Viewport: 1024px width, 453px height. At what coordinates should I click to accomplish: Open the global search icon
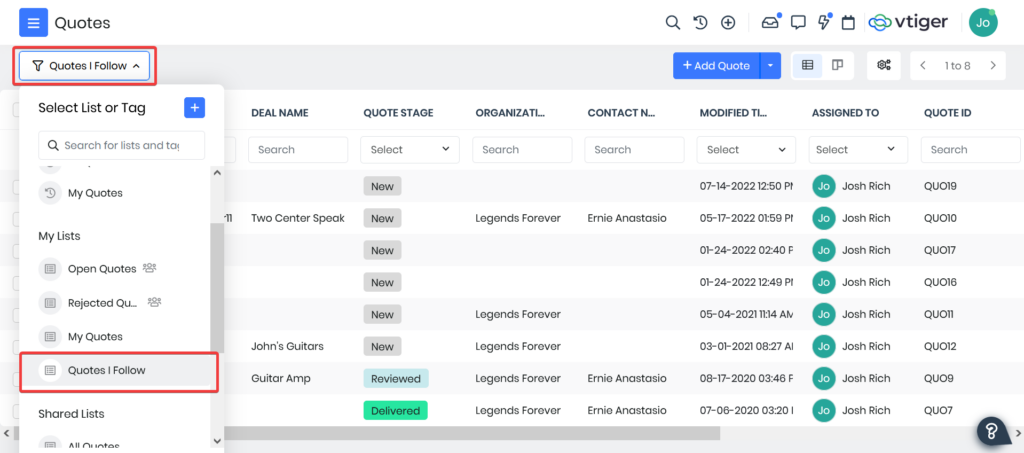pyautogui.click(x=673, y=23)
